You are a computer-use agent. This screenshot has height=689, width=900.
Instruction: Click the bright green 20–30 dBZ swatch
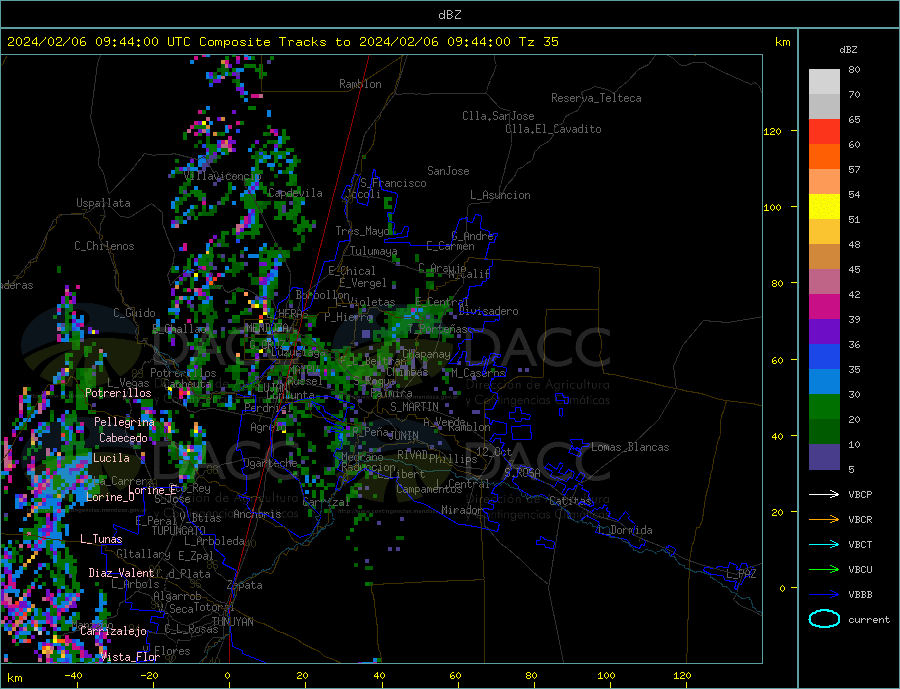click(824, 407)
